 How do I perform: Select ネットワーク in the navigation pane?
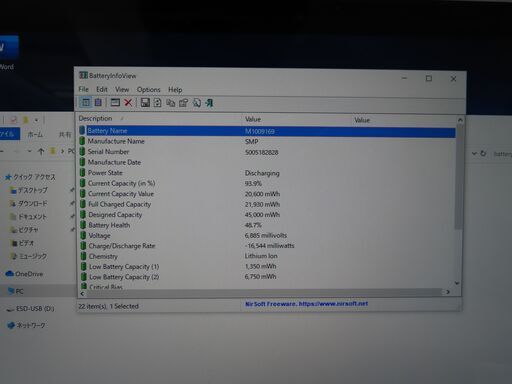(x=26, y=325)
